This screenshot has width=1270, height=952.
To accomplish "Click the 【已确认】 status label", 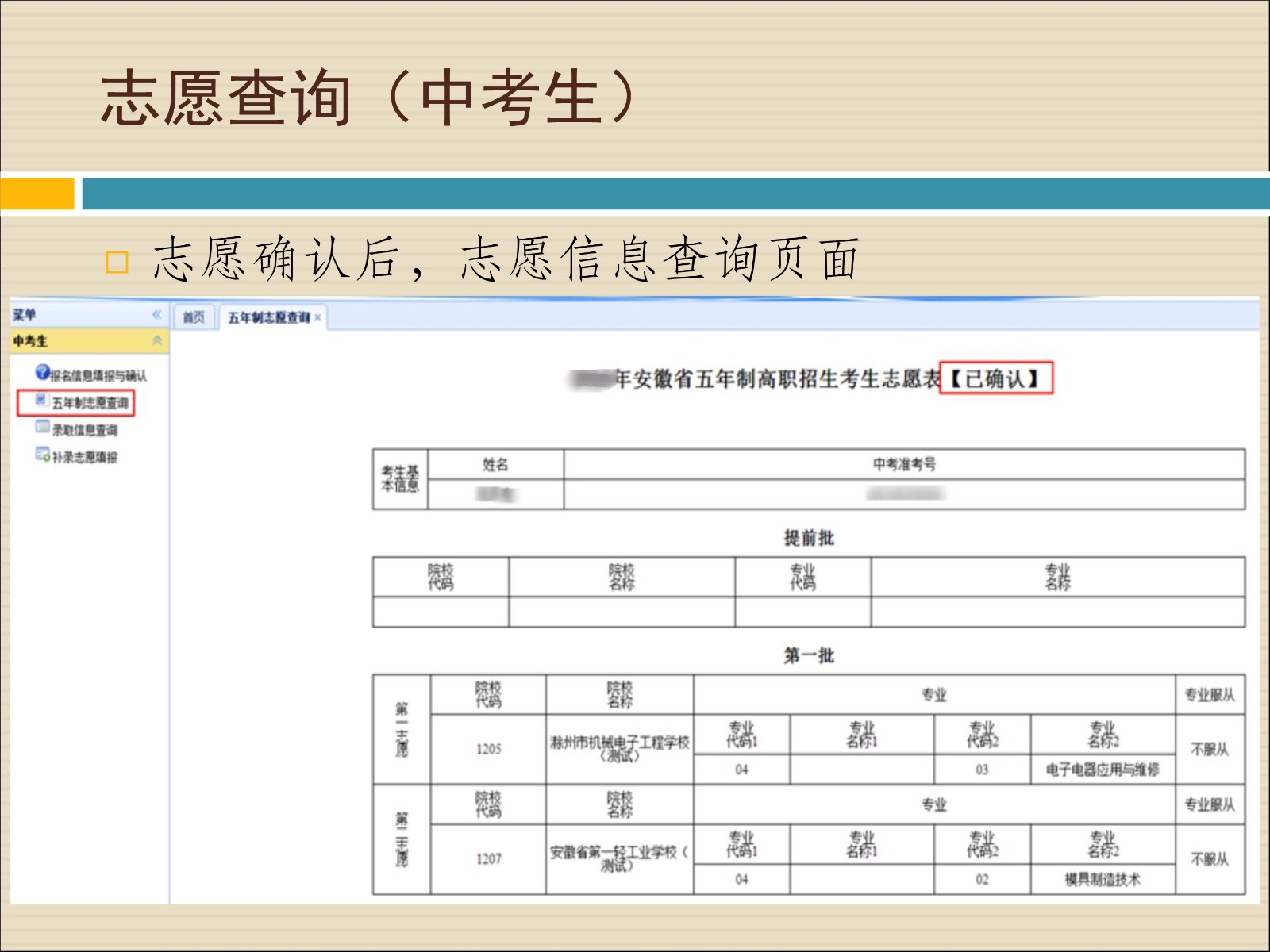I will tap(995, 378).
